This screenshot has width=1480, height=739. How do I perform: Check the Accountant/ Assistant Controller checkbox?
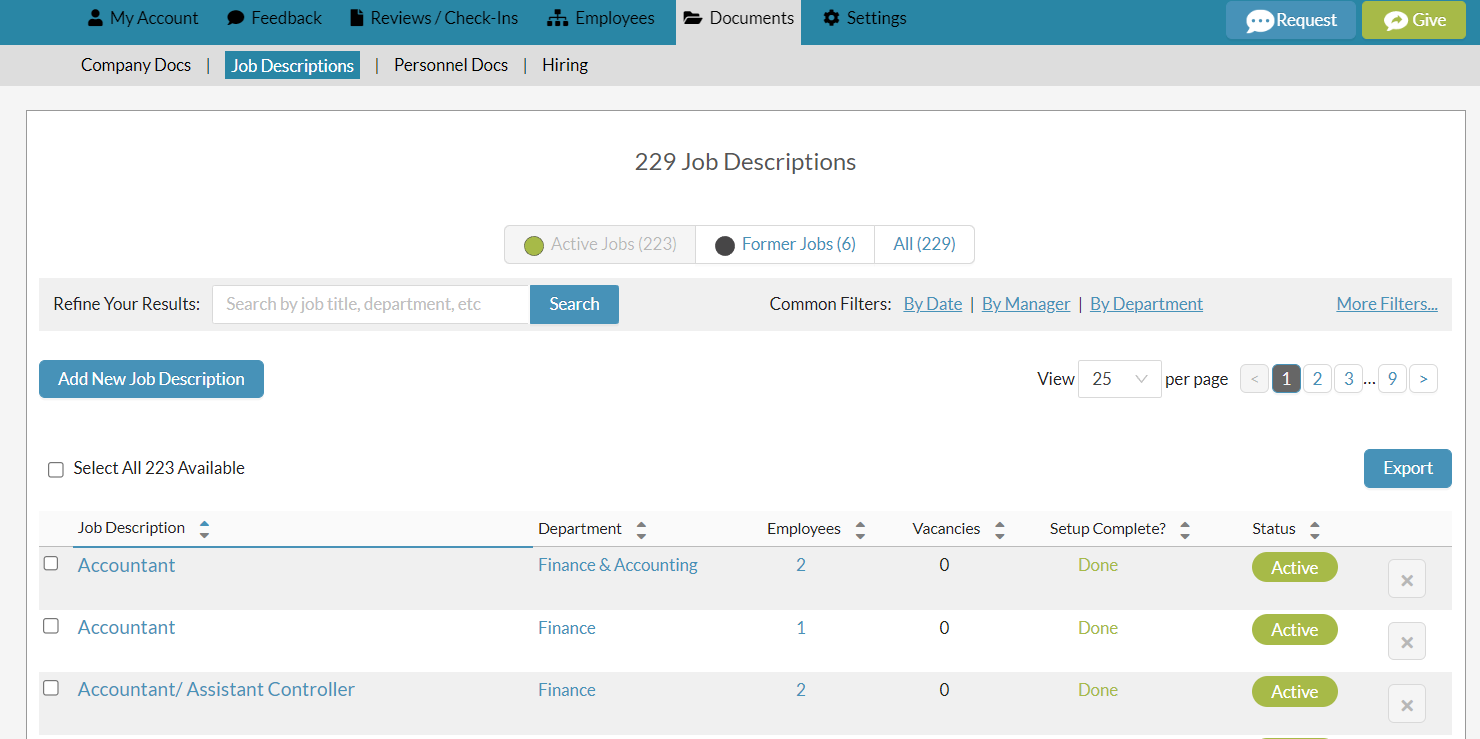51,688
